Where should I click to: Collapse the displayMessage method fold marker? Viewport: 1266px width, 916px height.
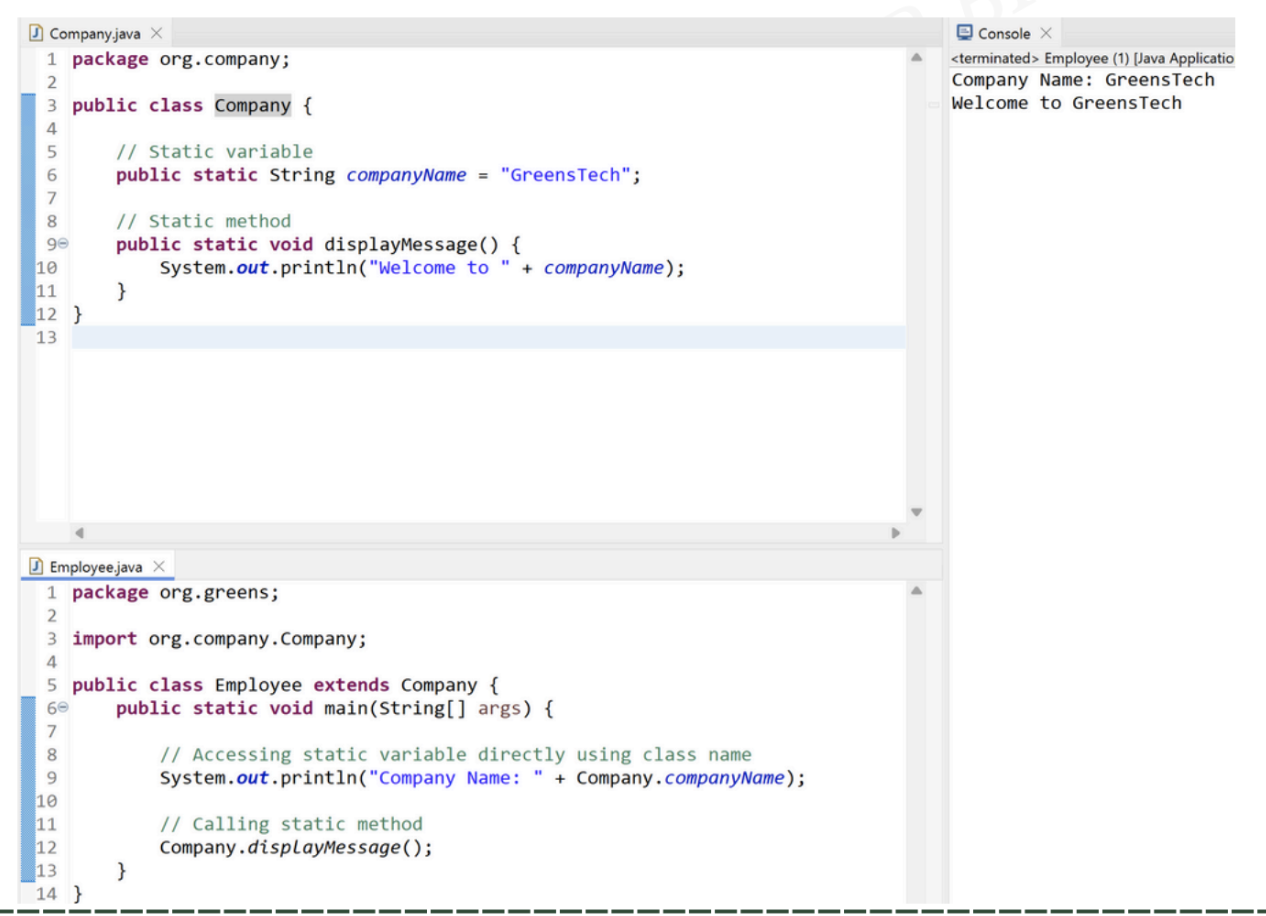point(62,245)
